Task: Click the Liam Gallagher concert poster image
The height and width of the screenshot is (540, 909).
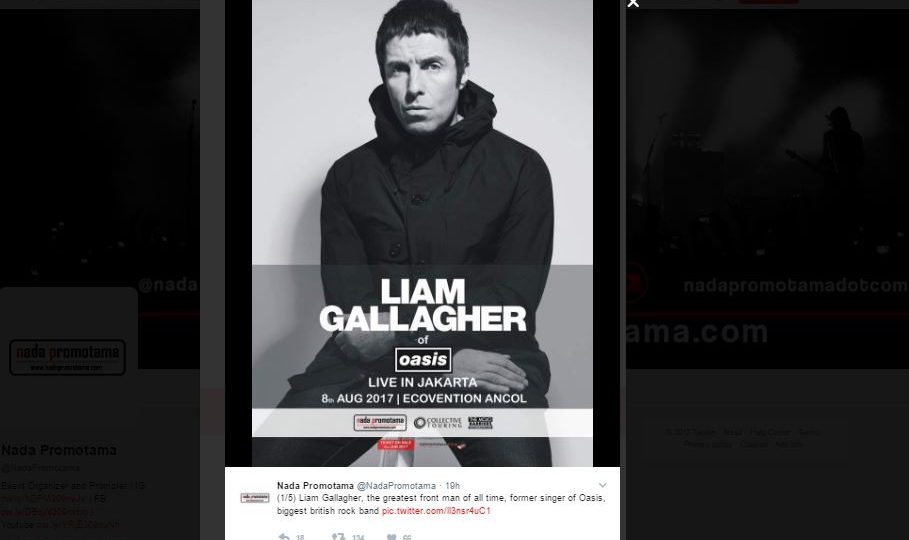Action: (422, 233)
